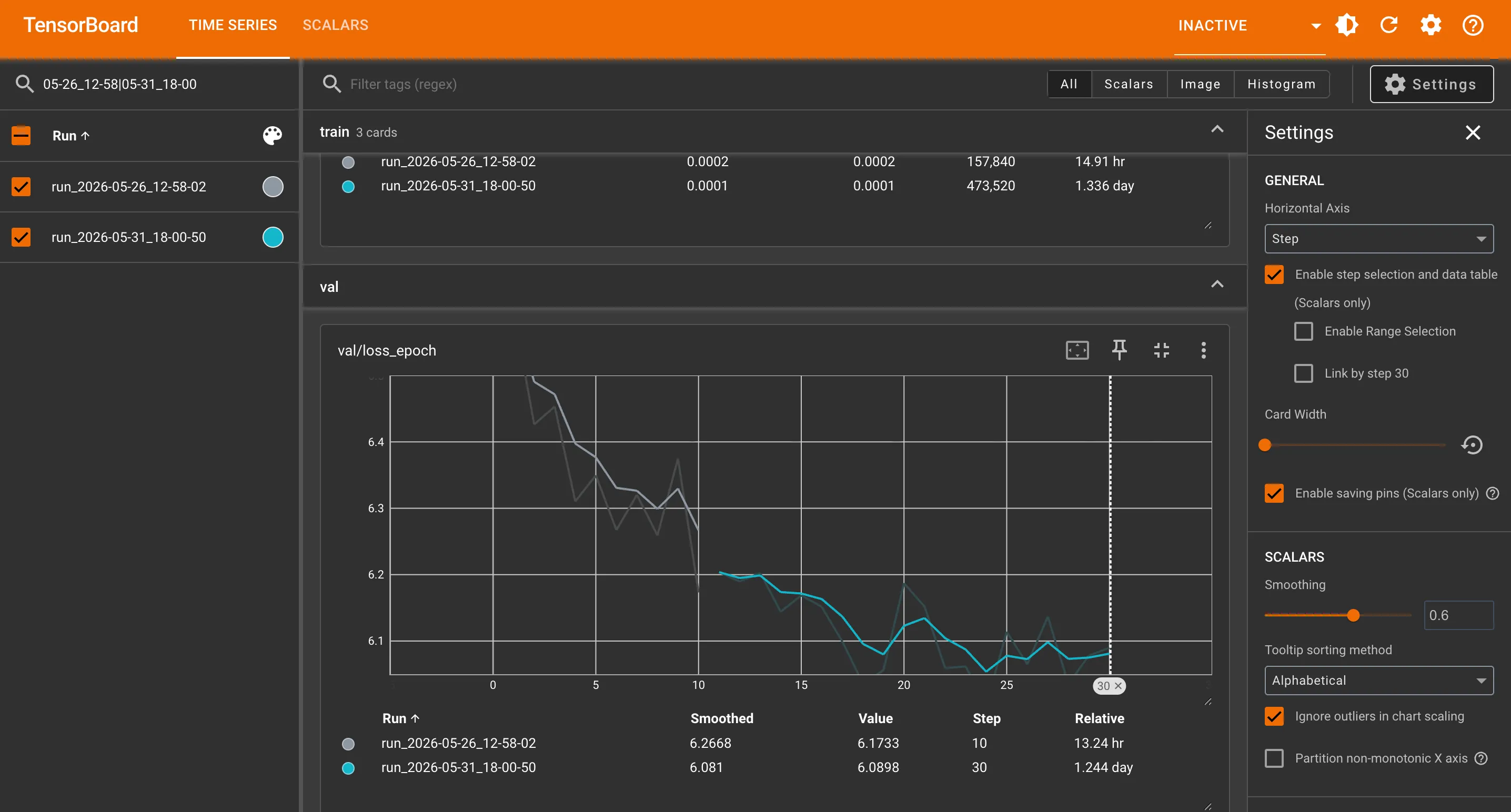The height and width of the screenshot is (812, 1511).
Task: Change color of run_2026-05-31_18-00-50
Action: pyautogui.click(x=272, y=237)
